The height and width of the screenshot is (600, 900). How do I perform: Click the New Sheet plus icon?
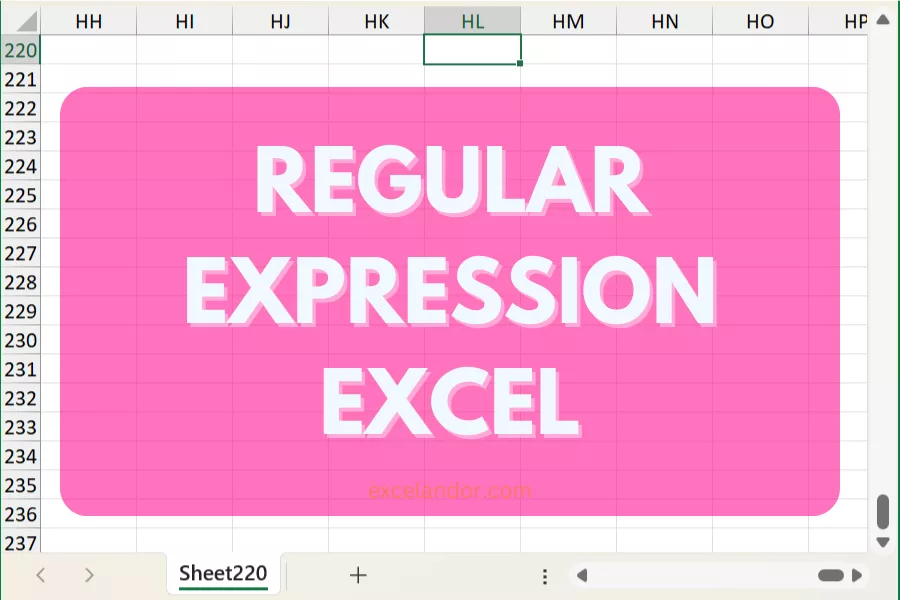pos(357,575)
